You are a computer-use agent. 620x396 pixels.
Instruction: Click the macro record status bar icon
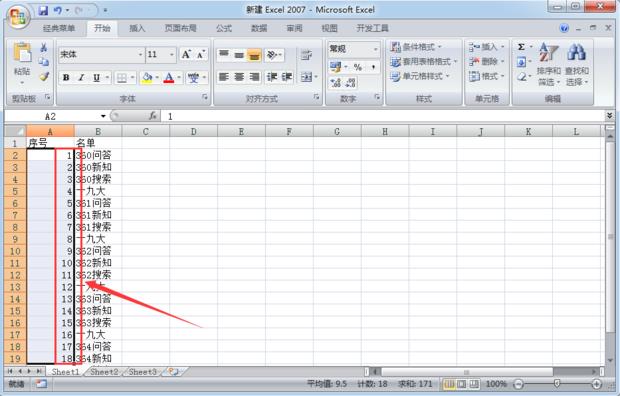coord(41,384)
